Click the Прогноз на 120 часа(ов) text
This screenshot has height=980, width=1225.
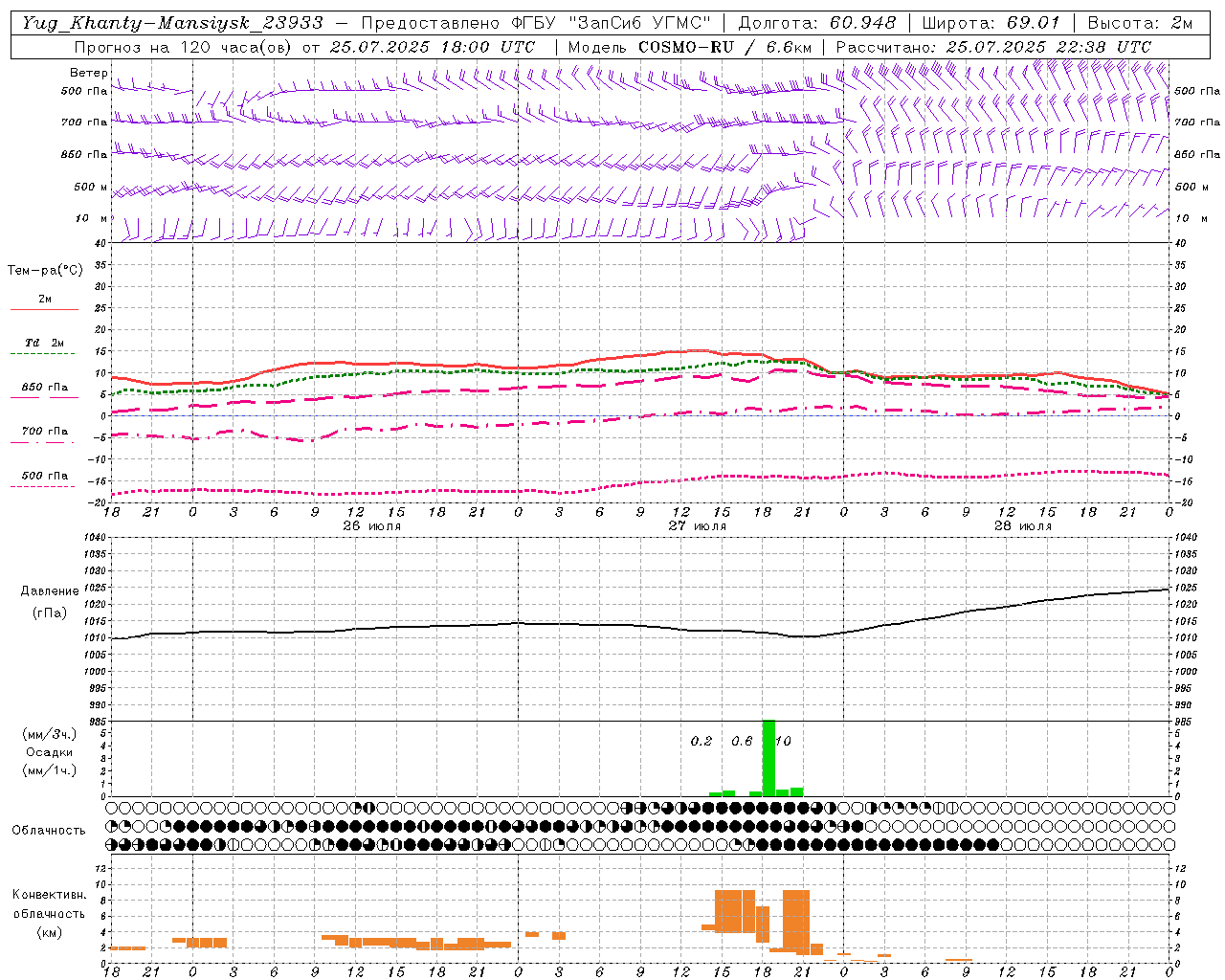(184, 47)
